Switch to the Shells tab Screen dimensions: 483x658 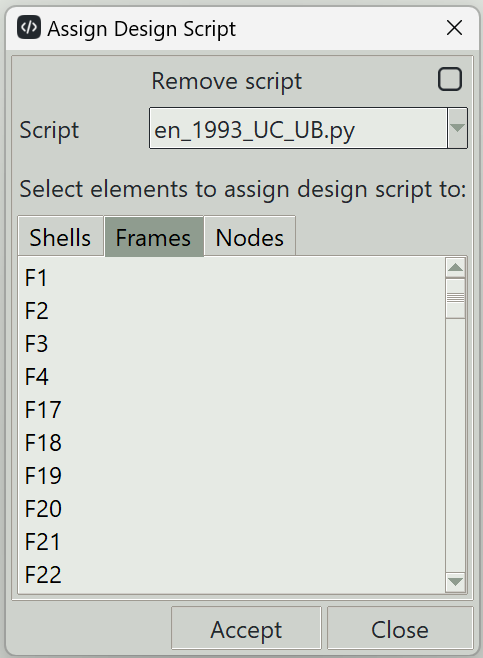coord(60,236)
